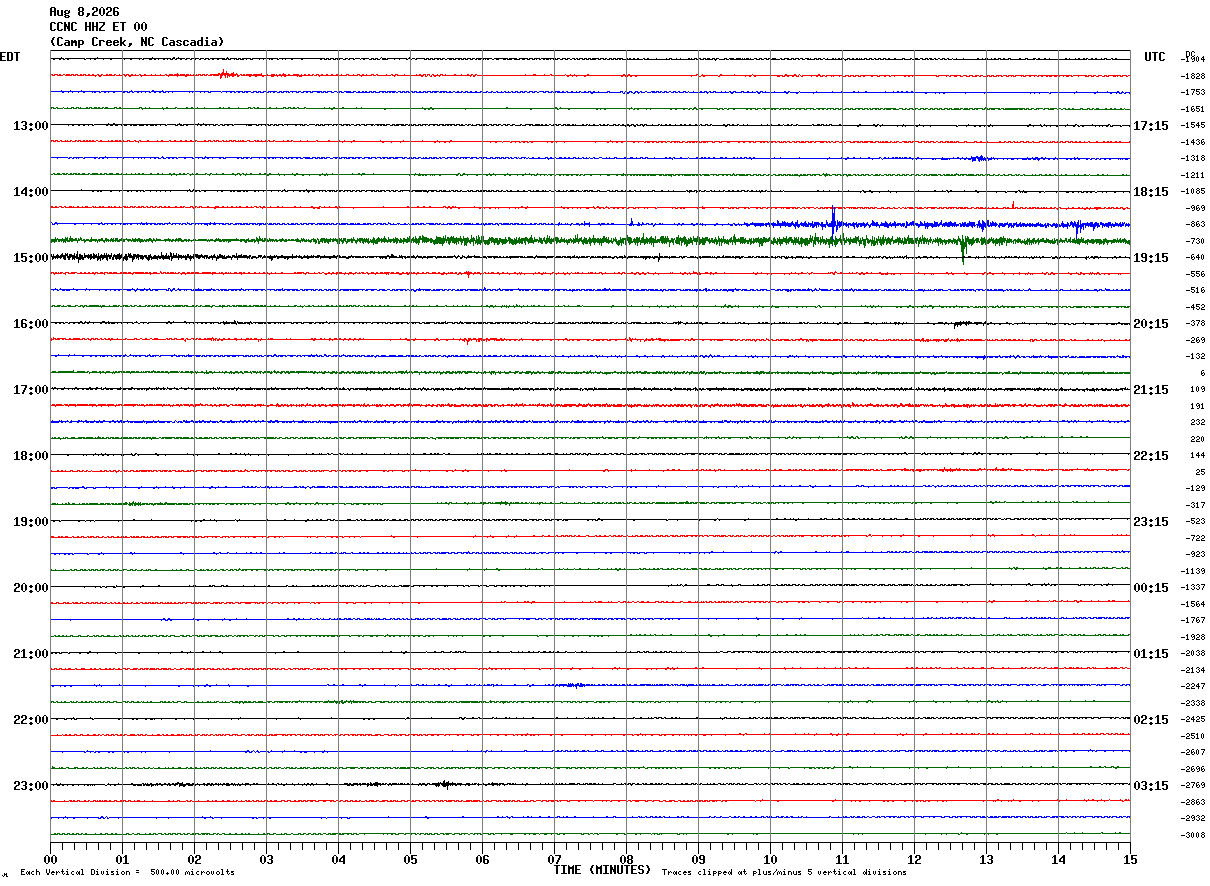Click the station title Camp Creek, NC Cascadia

click(137, 42)
